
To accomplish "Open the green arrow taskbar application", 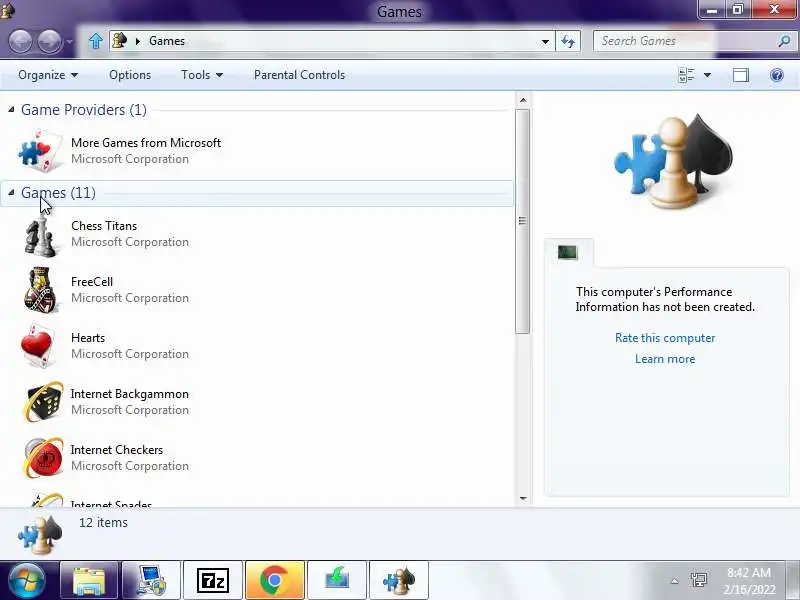I will coord(337,581).
